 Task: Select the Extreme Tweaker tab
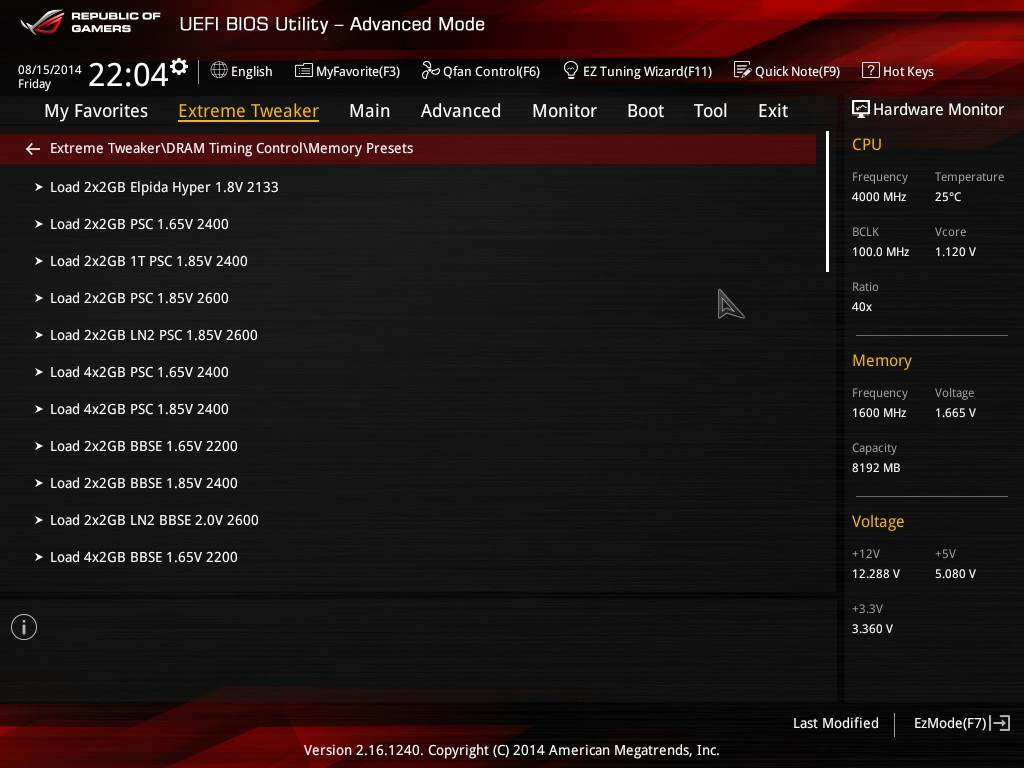248,111
